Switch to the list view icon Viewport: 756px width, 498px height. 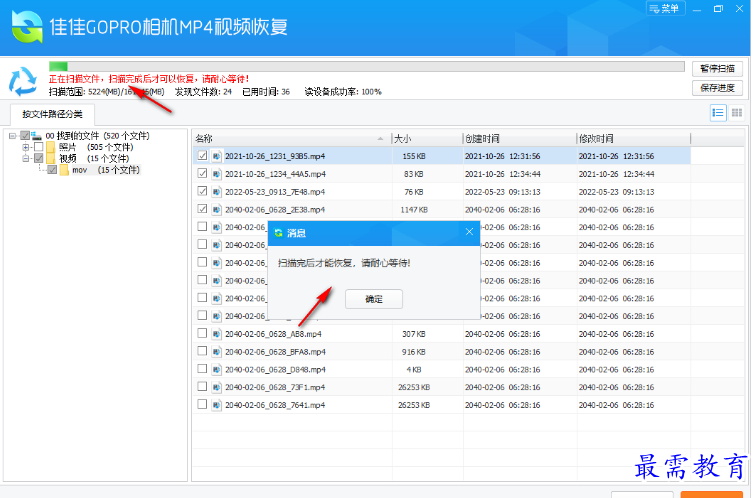[718, 113]
